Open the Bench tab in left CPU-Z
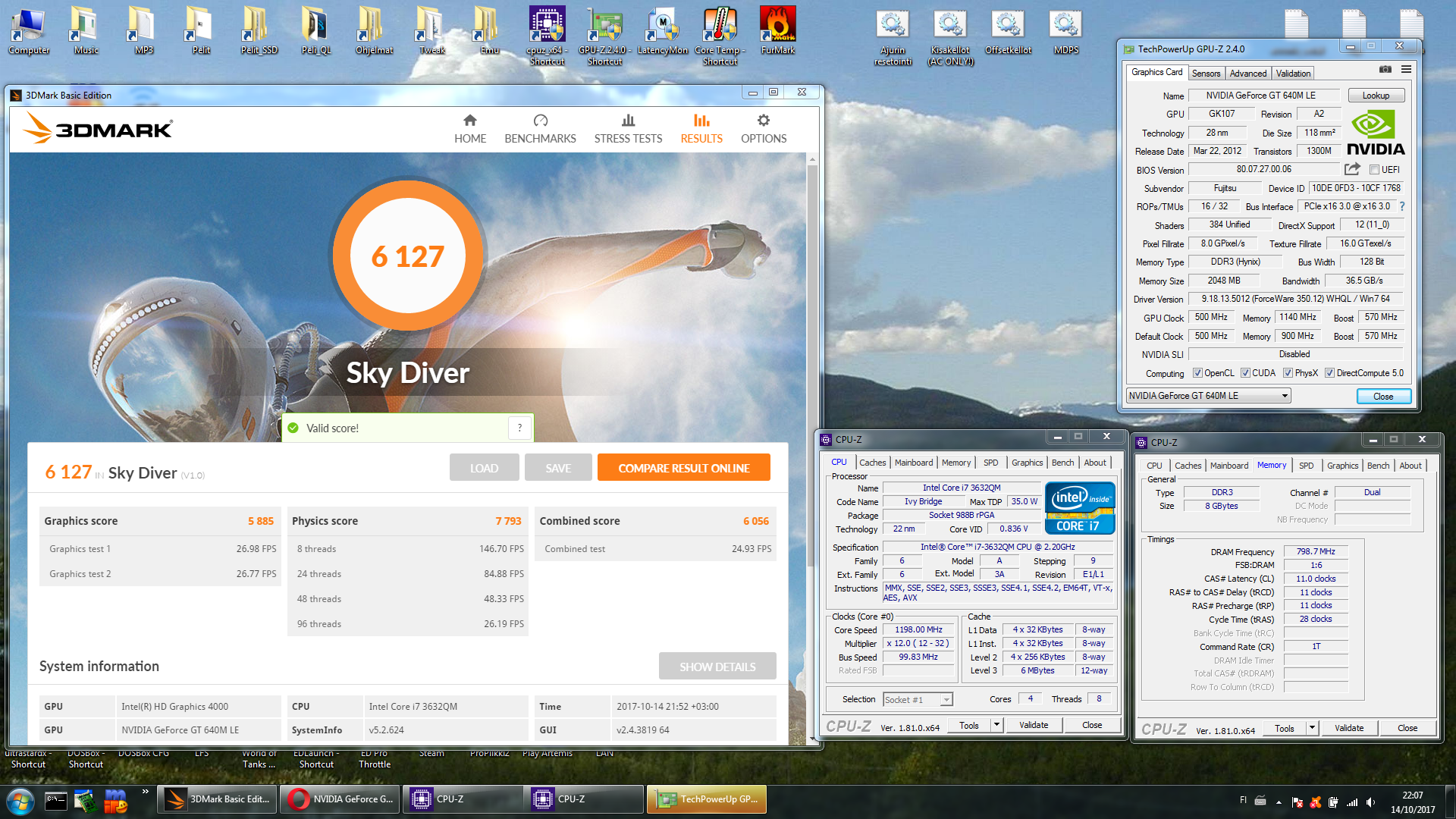The height and width of the screenshot is (819, 1456). point(1062,463)
